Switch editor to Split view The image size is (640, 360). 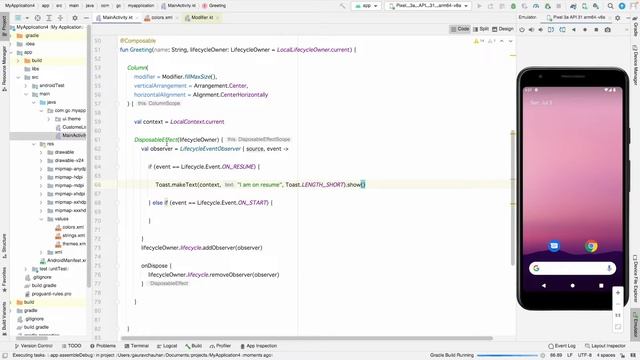pyautogui.click(x=480, y=29)
